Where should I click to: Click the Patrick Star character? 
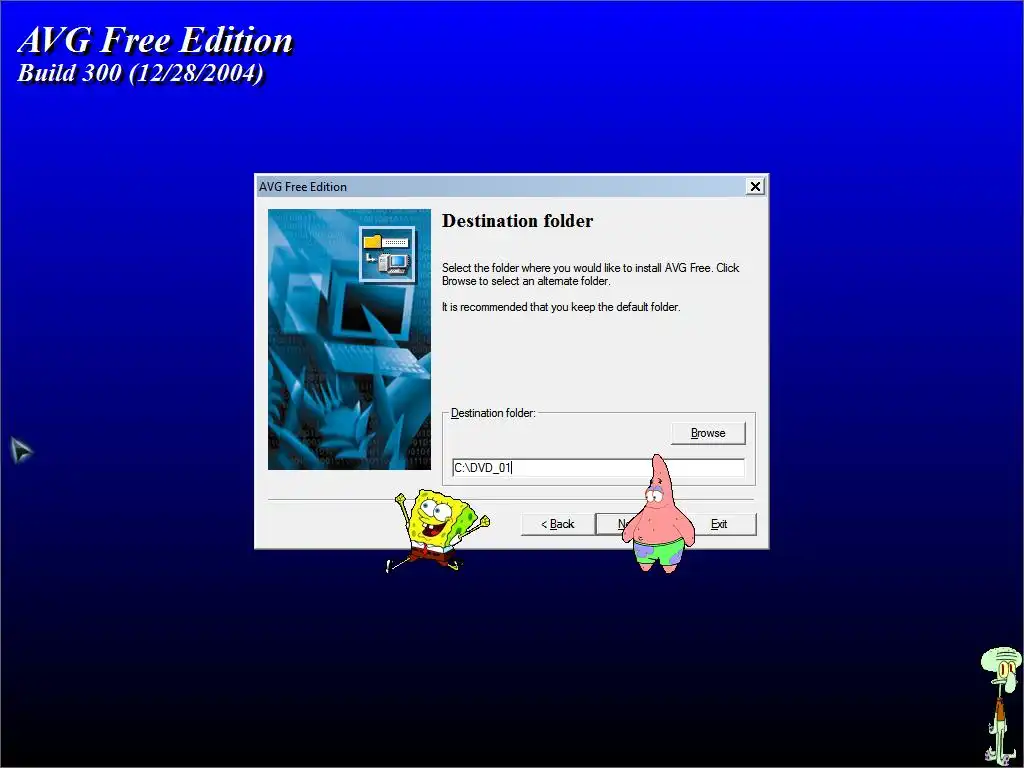click(x=660, y=514)
